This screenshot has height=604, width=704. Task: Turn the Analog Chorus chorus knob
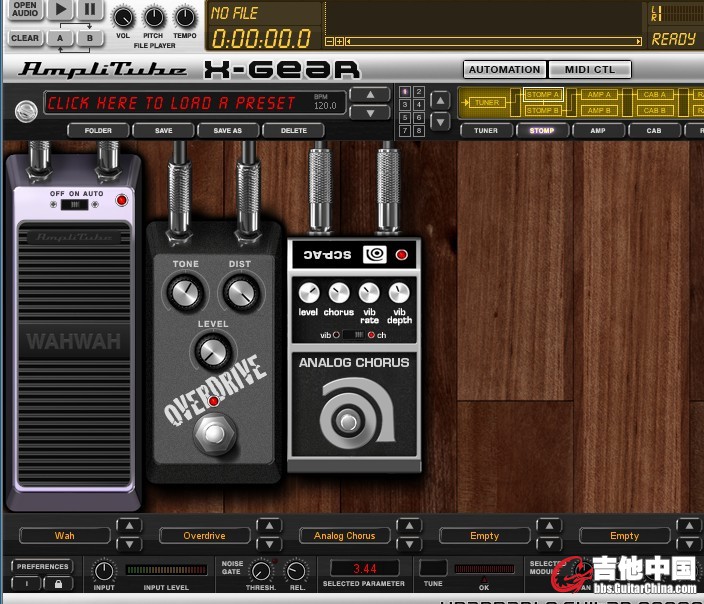pyautogui.click(x=339, y=293)
